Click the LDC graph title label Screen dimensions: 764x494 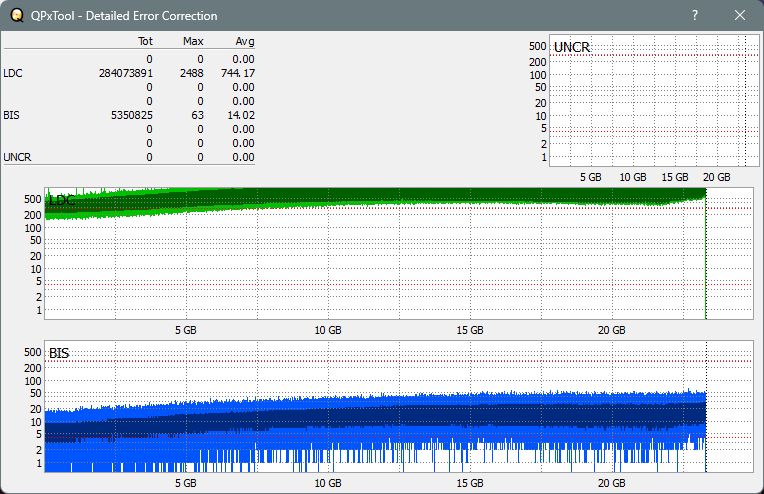tap(61, 200)
